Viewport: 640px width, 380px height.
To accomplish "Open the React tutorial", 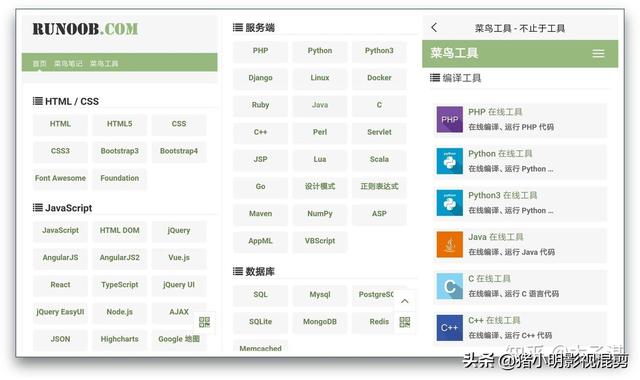I will coord(60,285).
